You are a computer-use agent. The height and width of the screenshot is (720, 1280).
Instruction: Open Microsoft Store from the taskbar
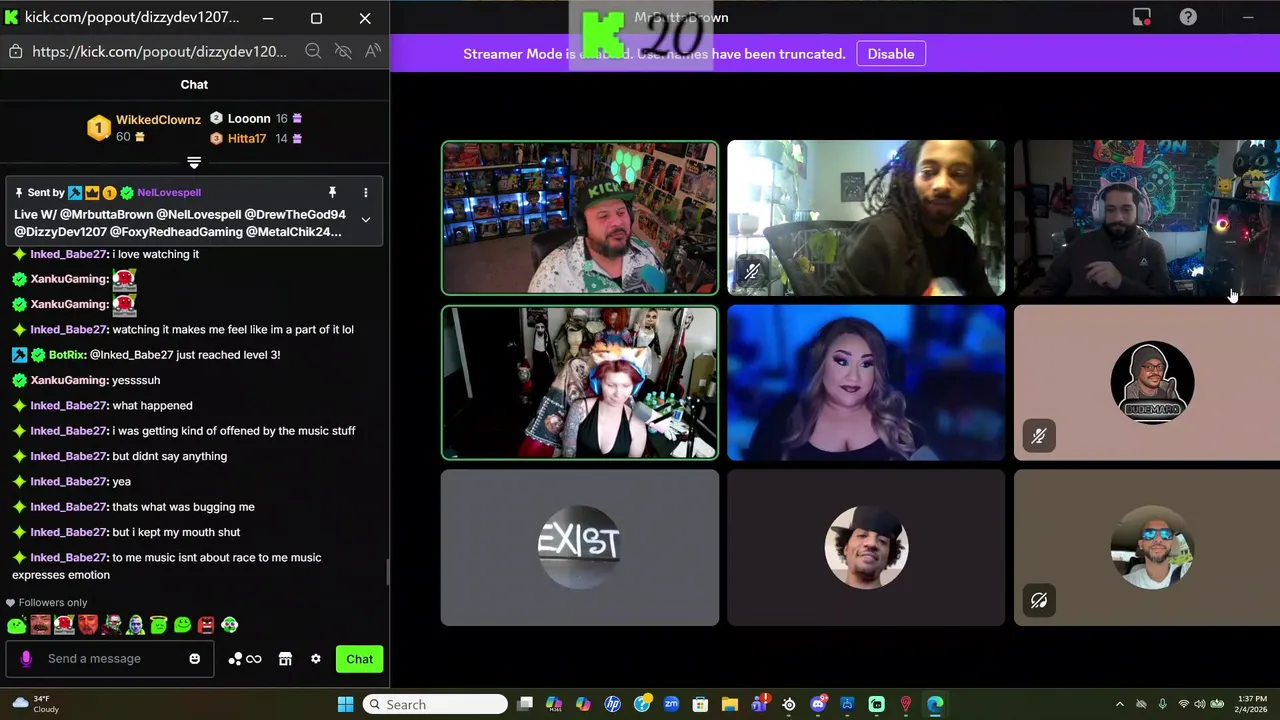coord(701,704)
